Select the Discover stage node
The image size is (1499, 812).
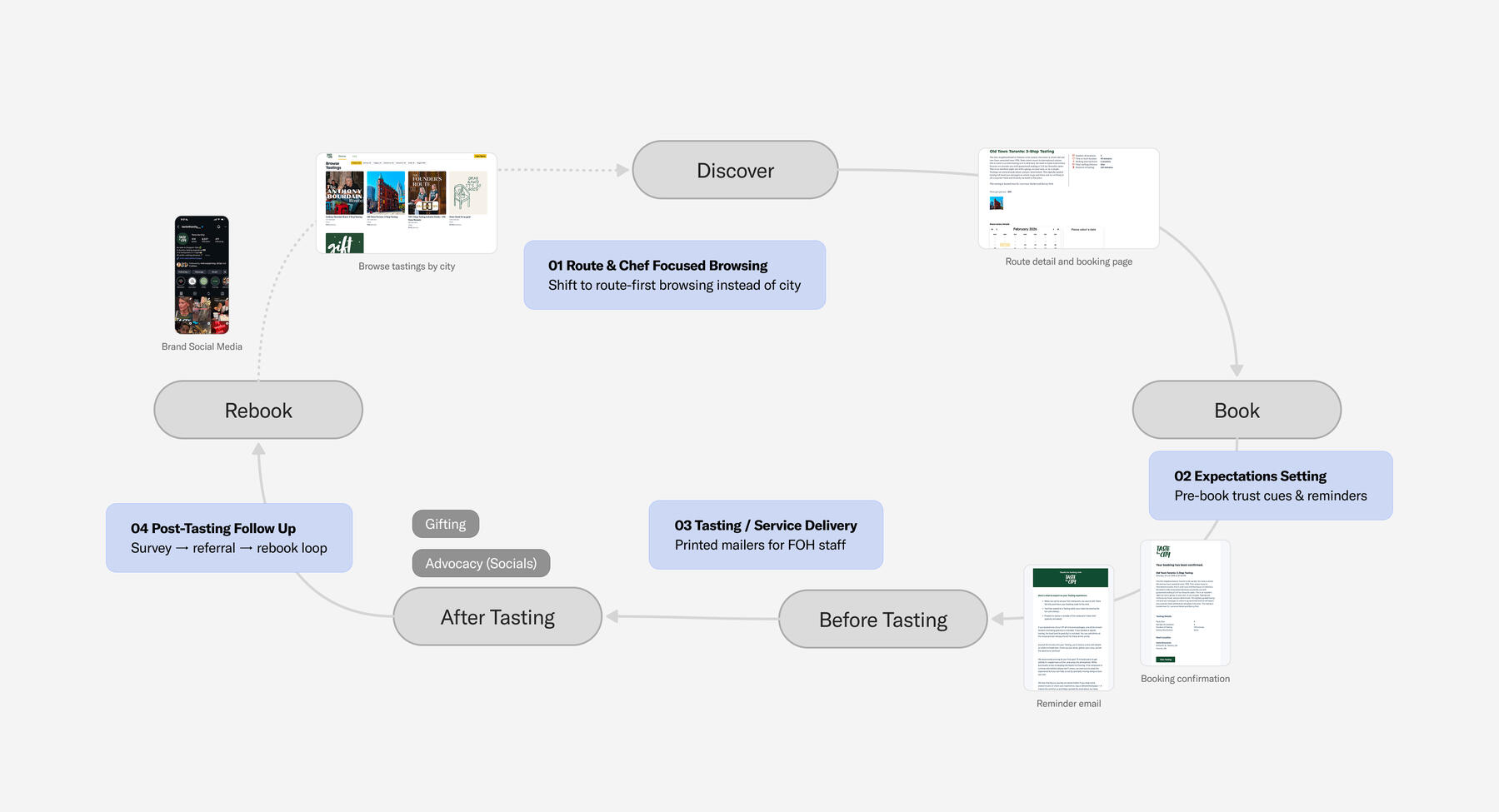point(735,170)
